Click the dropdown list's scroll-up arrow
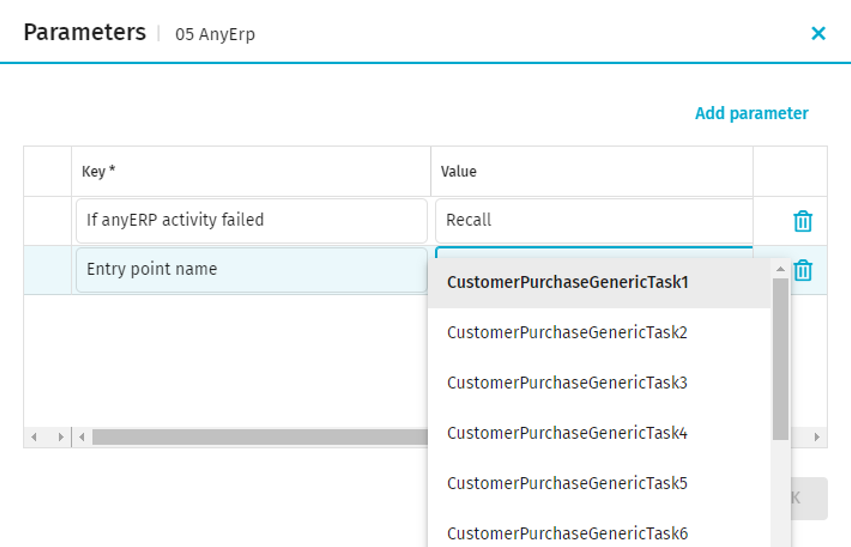Screen dimensions: 851x547 pyautogui.click(x=780, y=268)
